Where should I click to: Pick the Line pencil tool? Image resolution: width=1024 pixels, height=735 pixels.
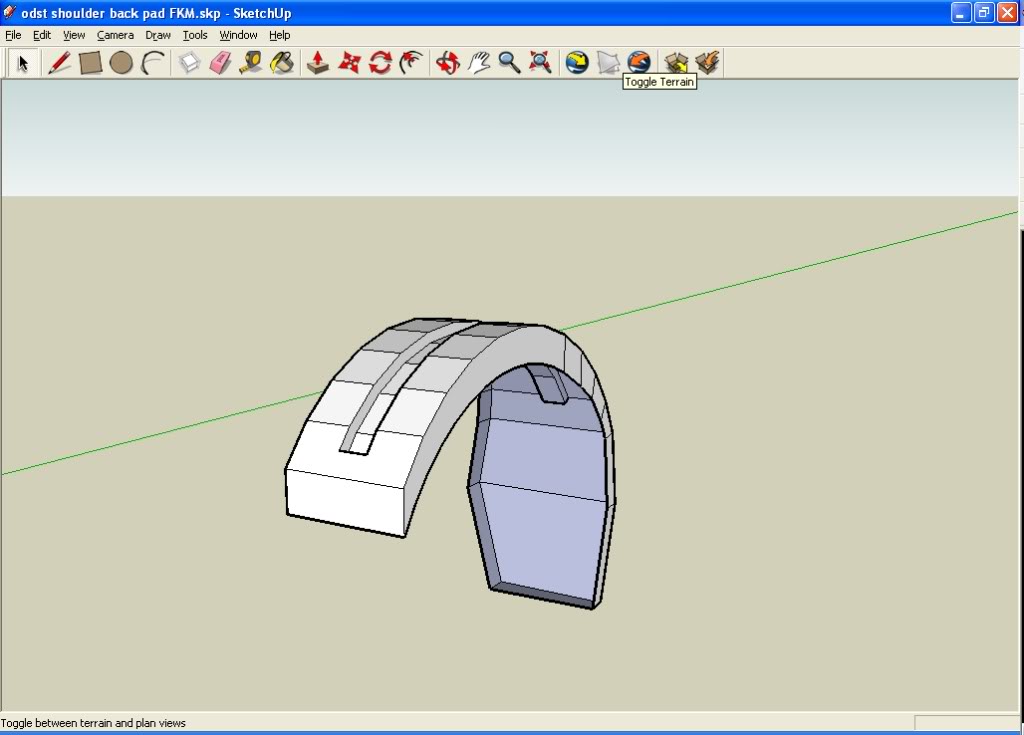59,63
